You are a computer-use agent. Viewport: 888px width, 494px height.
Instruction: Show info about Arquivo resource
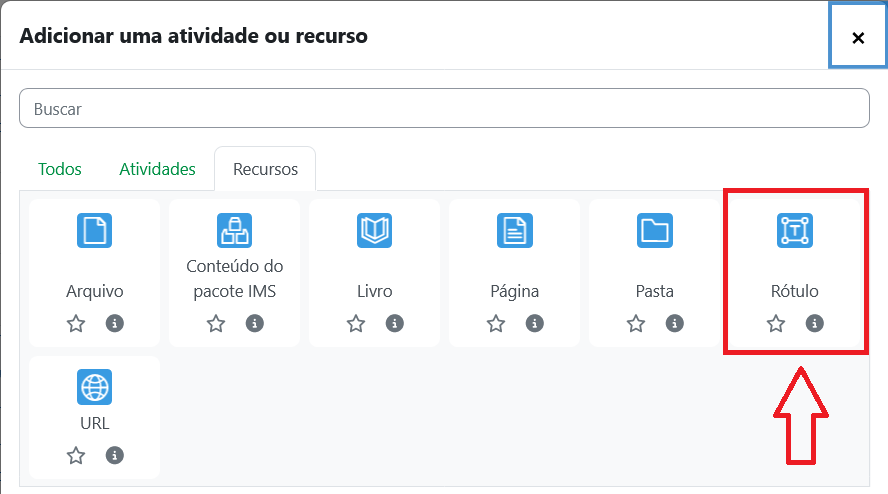pyautogui.click(x=115, y=324)
